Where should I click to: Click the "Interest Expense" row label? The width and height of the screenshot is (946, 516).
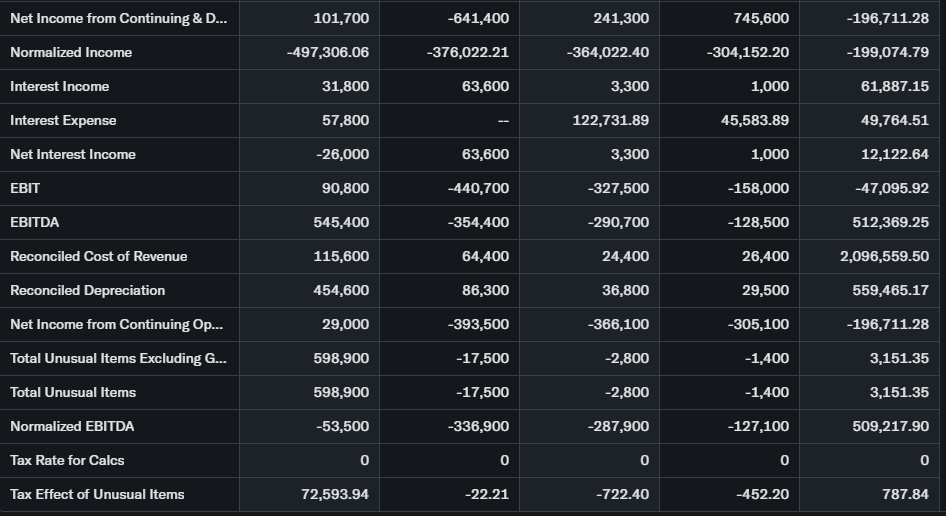[63, 120]
